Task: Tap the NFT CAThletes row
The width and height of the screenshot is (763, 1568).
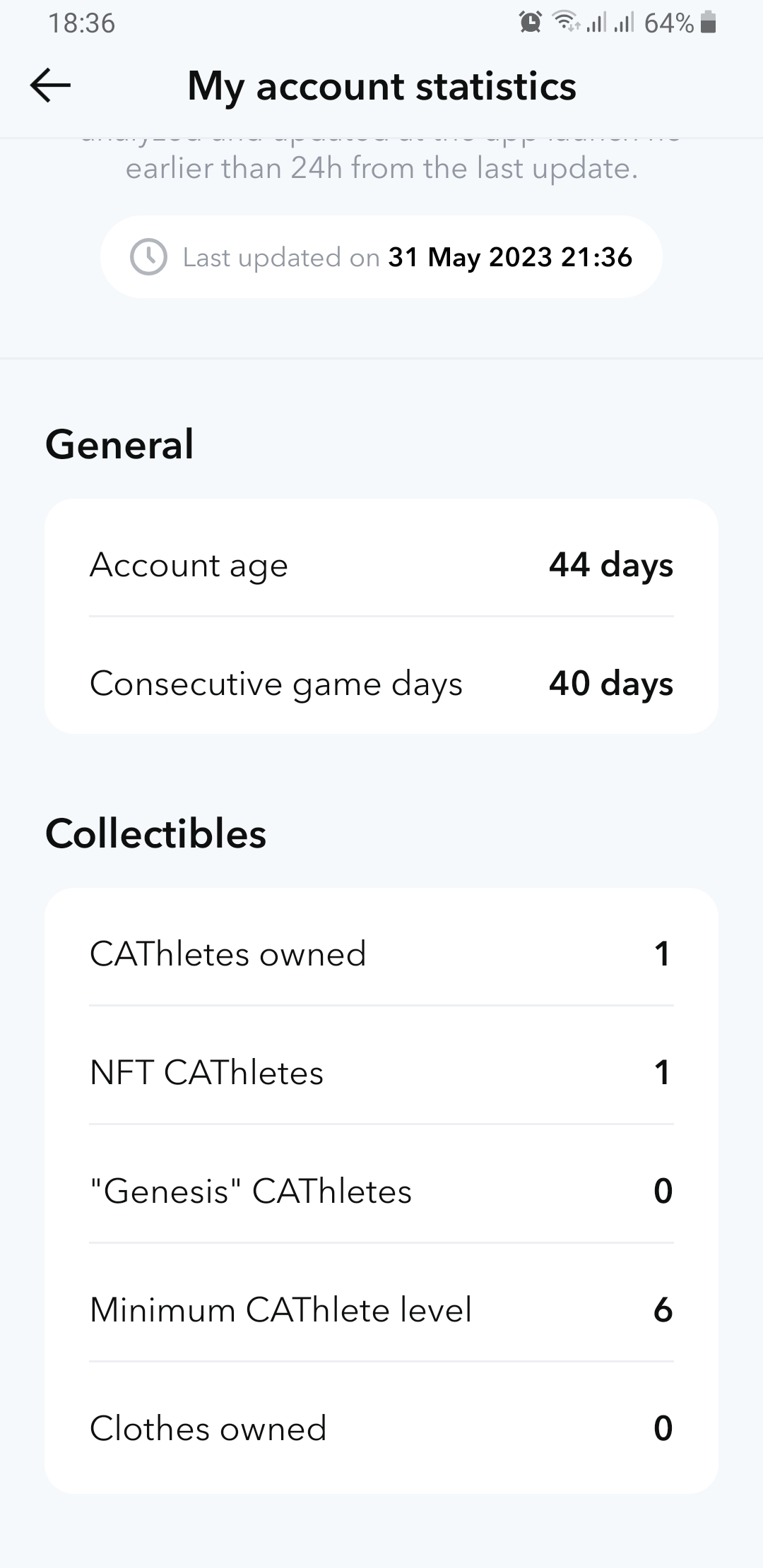Action: pos(381,1072)
